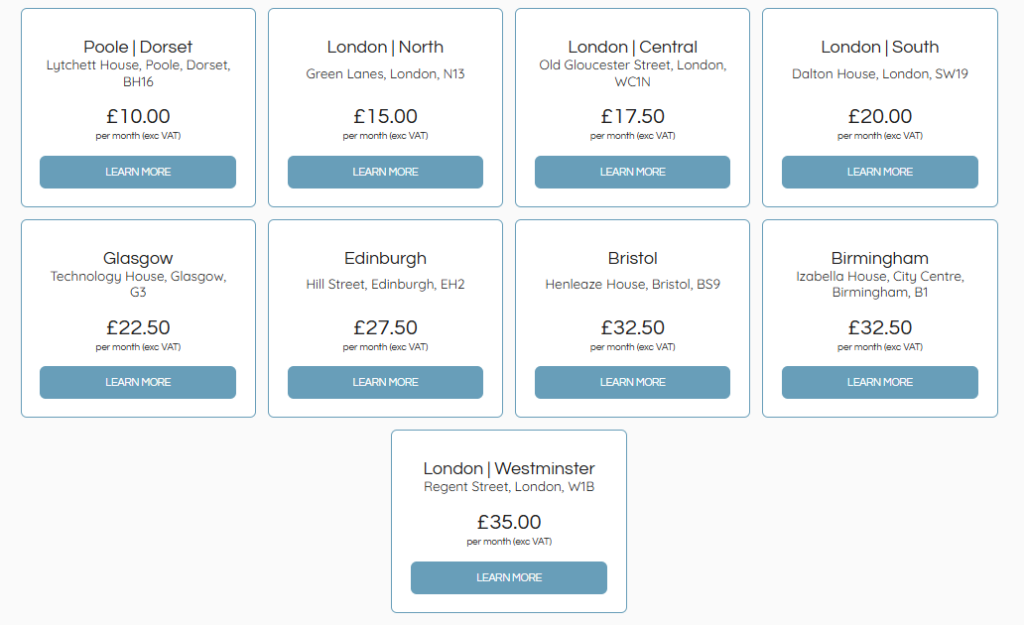Click Learn More for London Westminster
The width and height of the screenshot is (1024, 625).
[x=508, y=578]
